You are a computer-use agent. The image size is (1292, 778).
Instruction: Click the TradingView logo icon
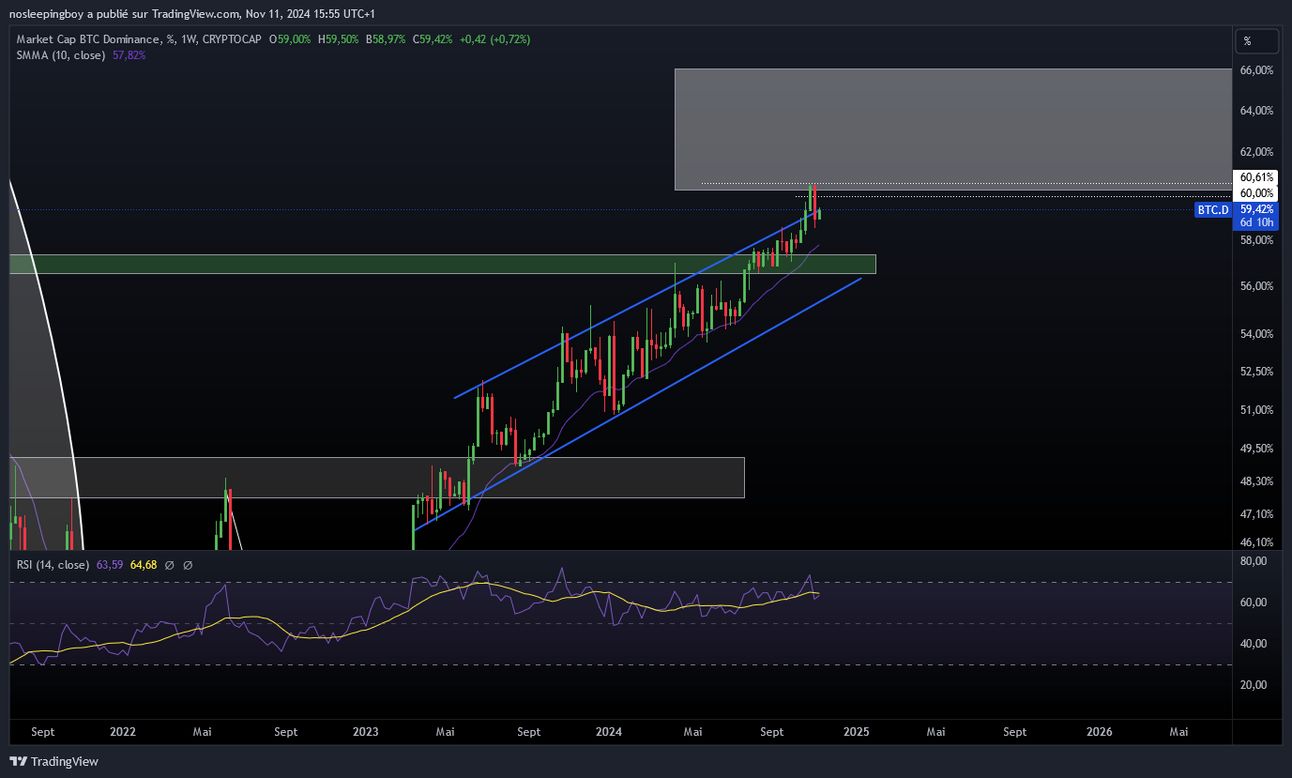(x=19, y=761)
